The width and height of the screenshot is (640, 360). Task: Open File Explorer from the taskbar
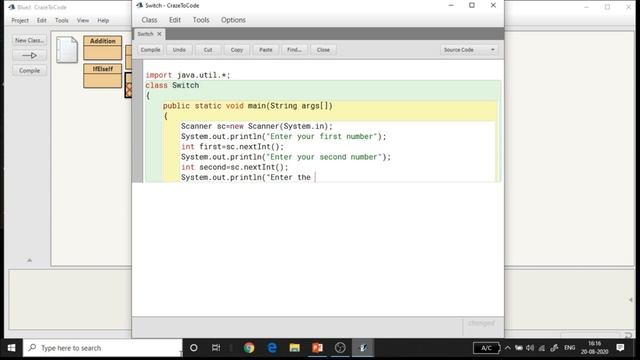(x=295, y=348)
